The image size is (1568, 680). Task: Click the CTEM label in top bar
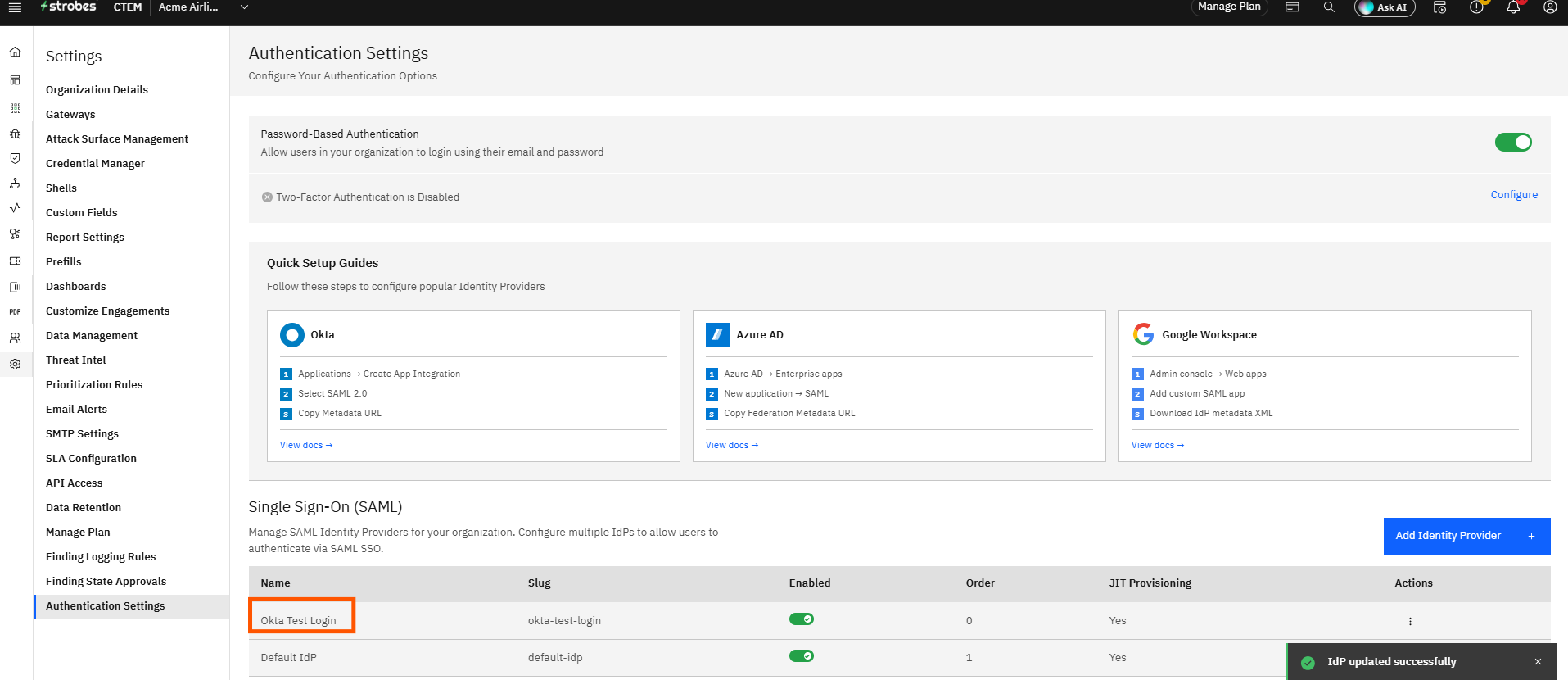click(128, 7)
